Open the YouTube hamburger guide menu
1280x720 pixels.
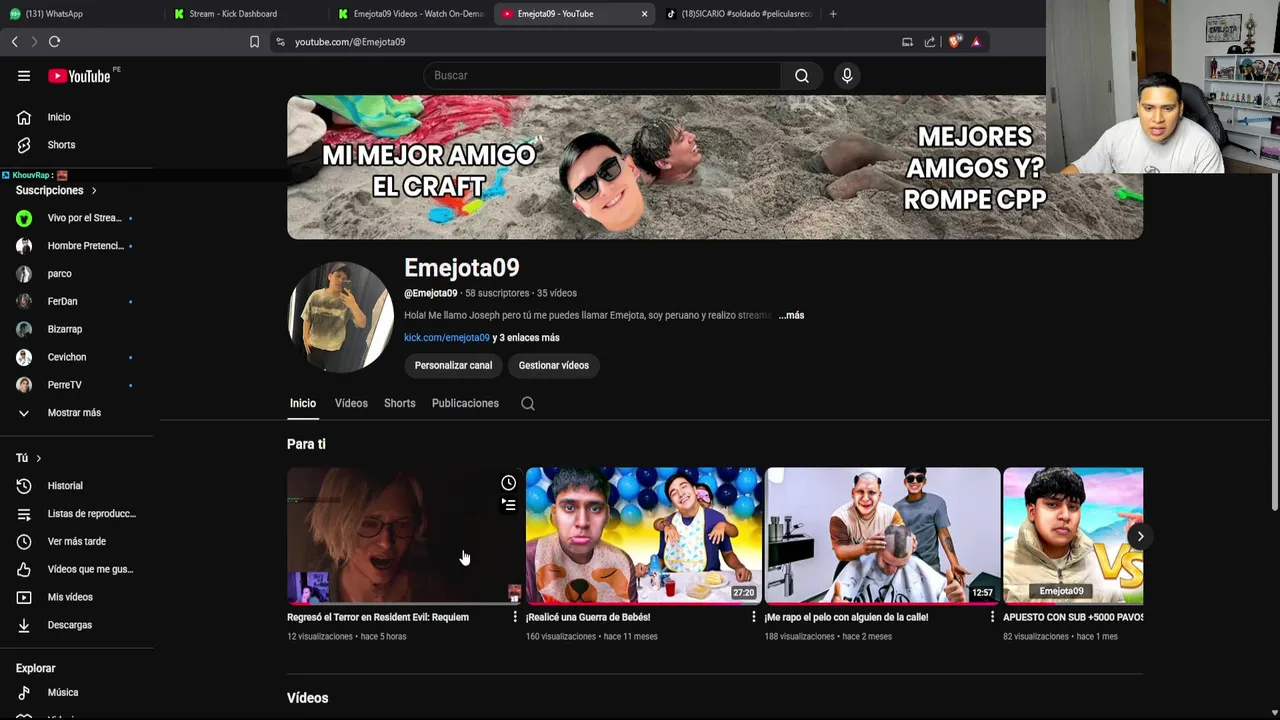pyautogui.click(x=24, y=76)
